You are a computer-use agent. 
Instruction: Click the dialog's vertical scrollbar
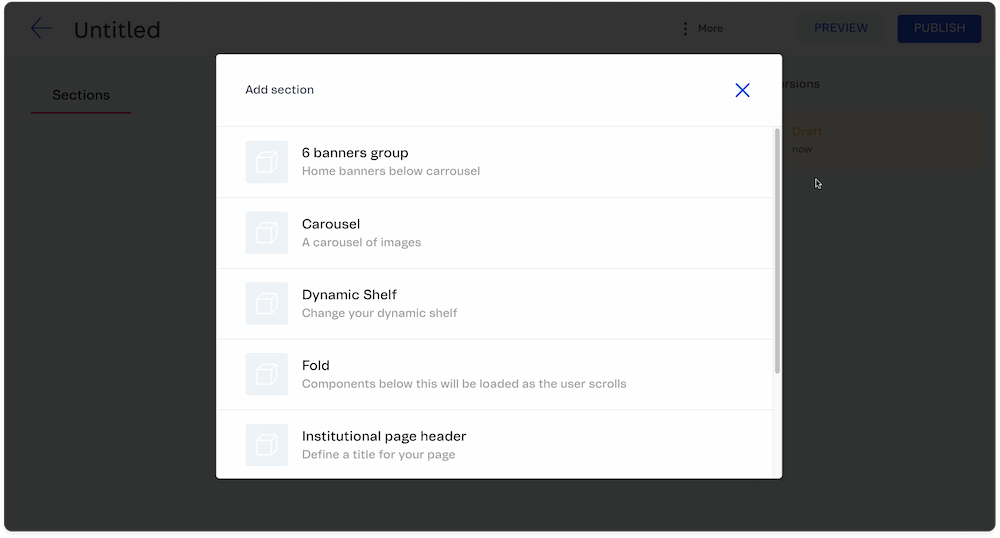tap(777, 251)
